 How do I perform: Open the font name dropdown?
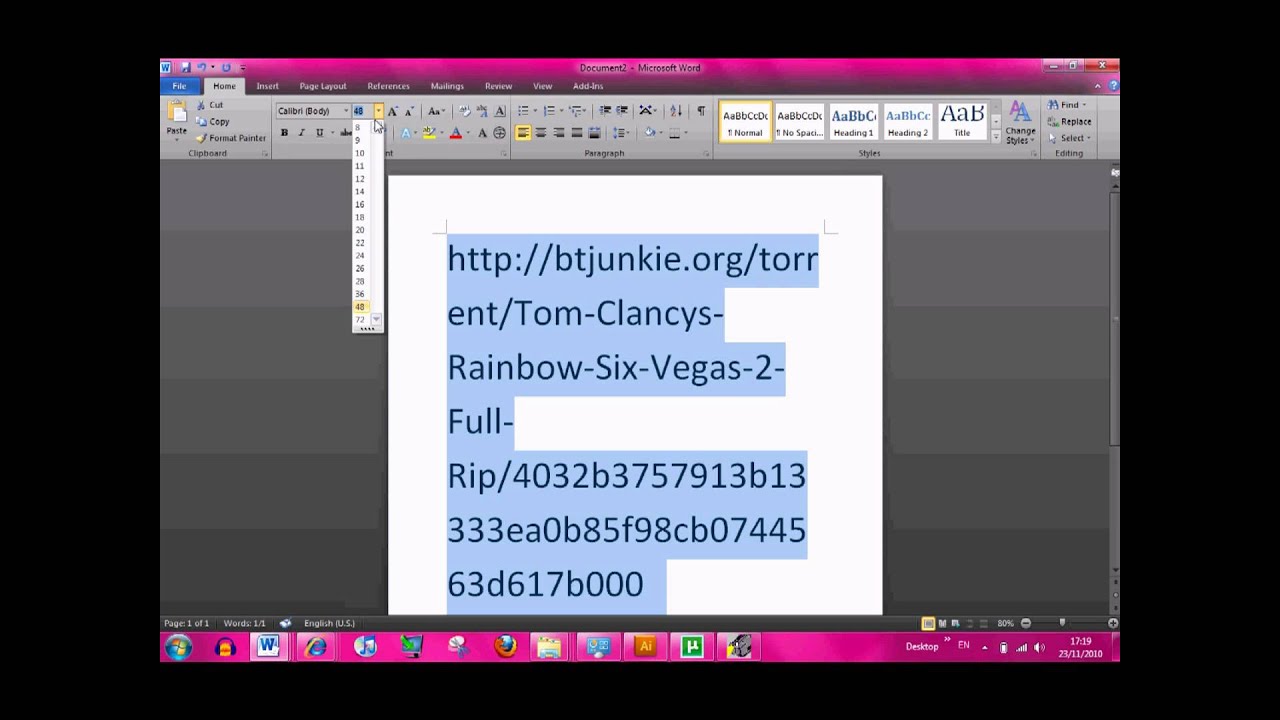click(346, 111)
